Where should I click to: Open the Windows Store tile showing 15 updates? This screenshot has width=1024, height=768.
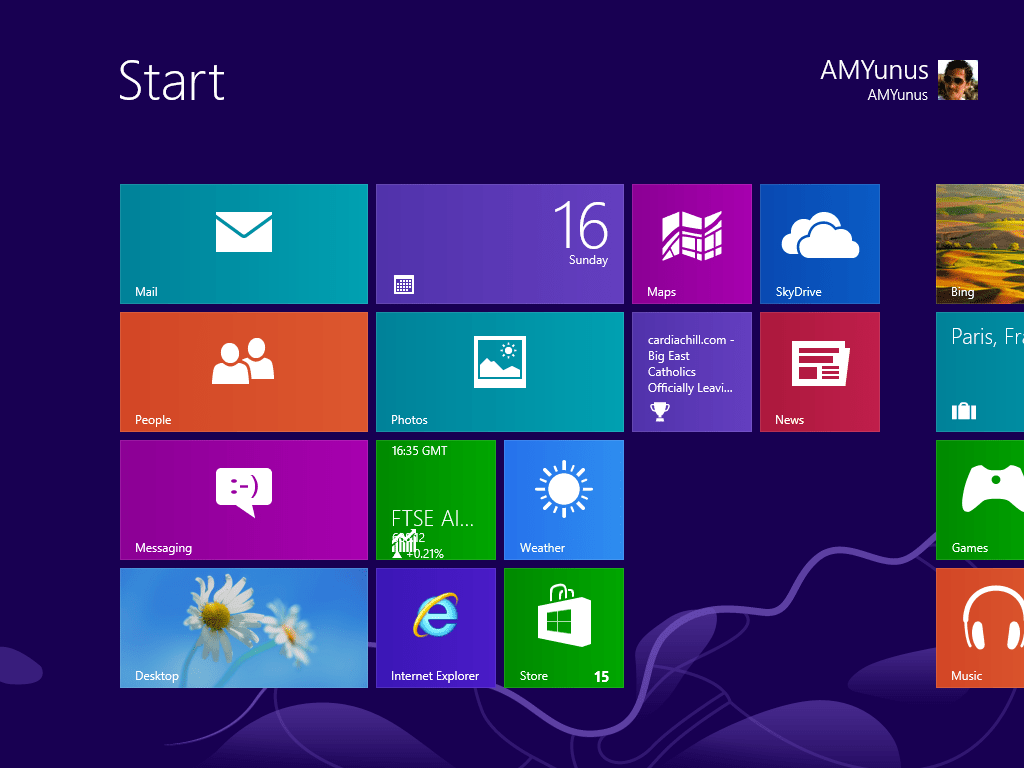point(563,627)
